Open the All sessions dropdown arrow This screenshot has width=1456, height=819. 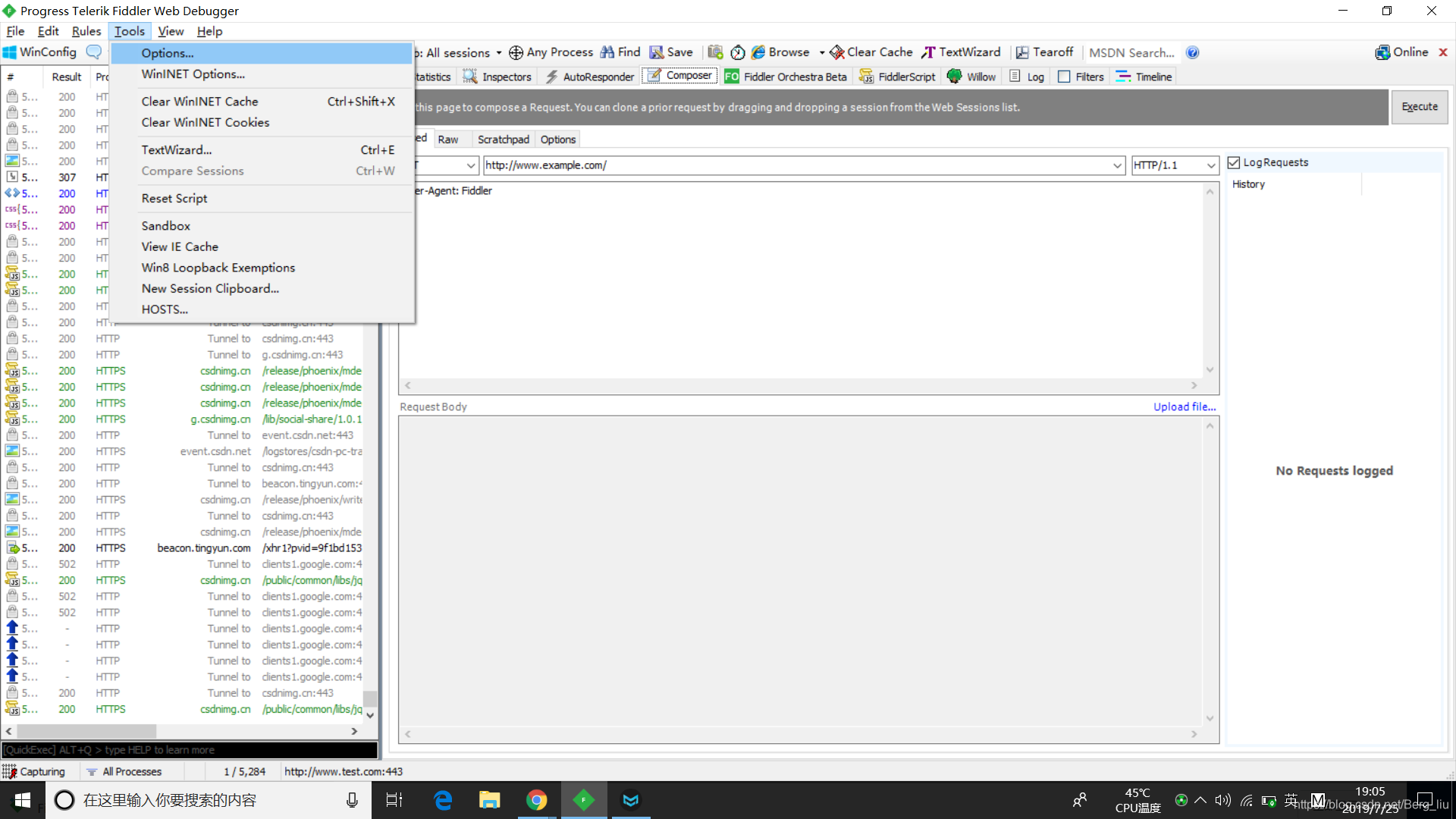(499, 53)
